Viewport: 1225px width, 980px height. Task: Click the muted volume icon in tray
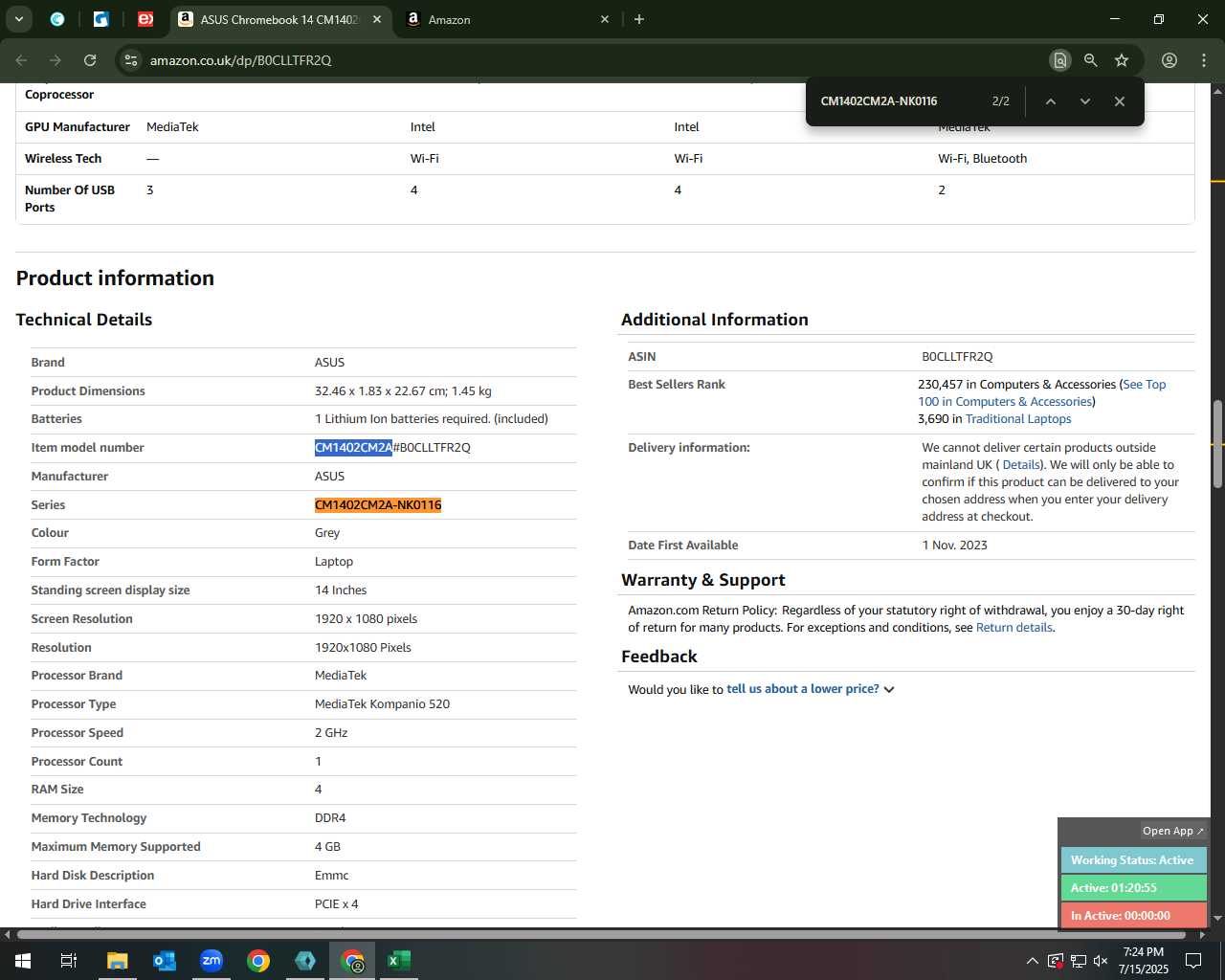point(1101,961)
